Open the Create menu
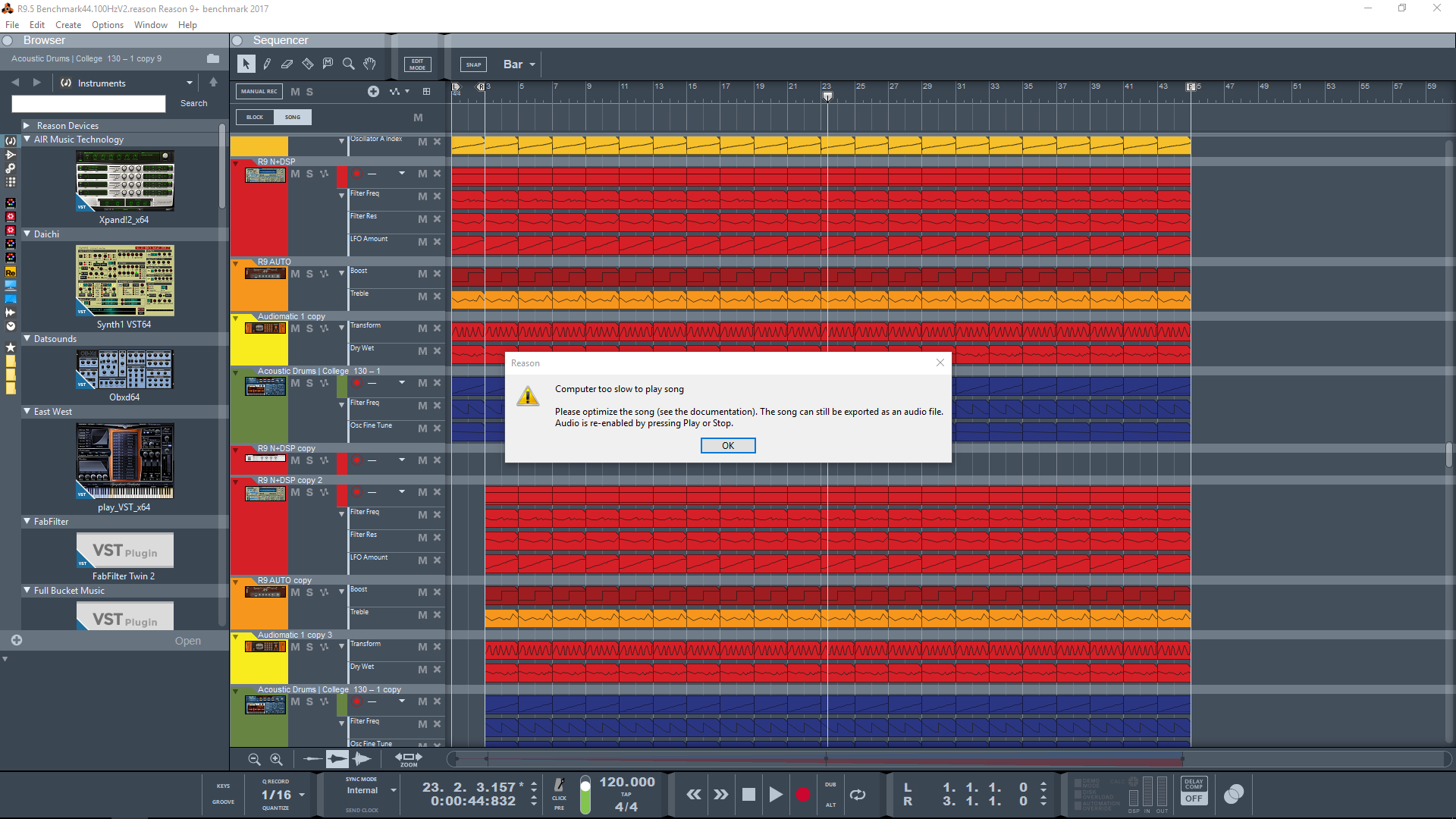 [x=68, y=25]
